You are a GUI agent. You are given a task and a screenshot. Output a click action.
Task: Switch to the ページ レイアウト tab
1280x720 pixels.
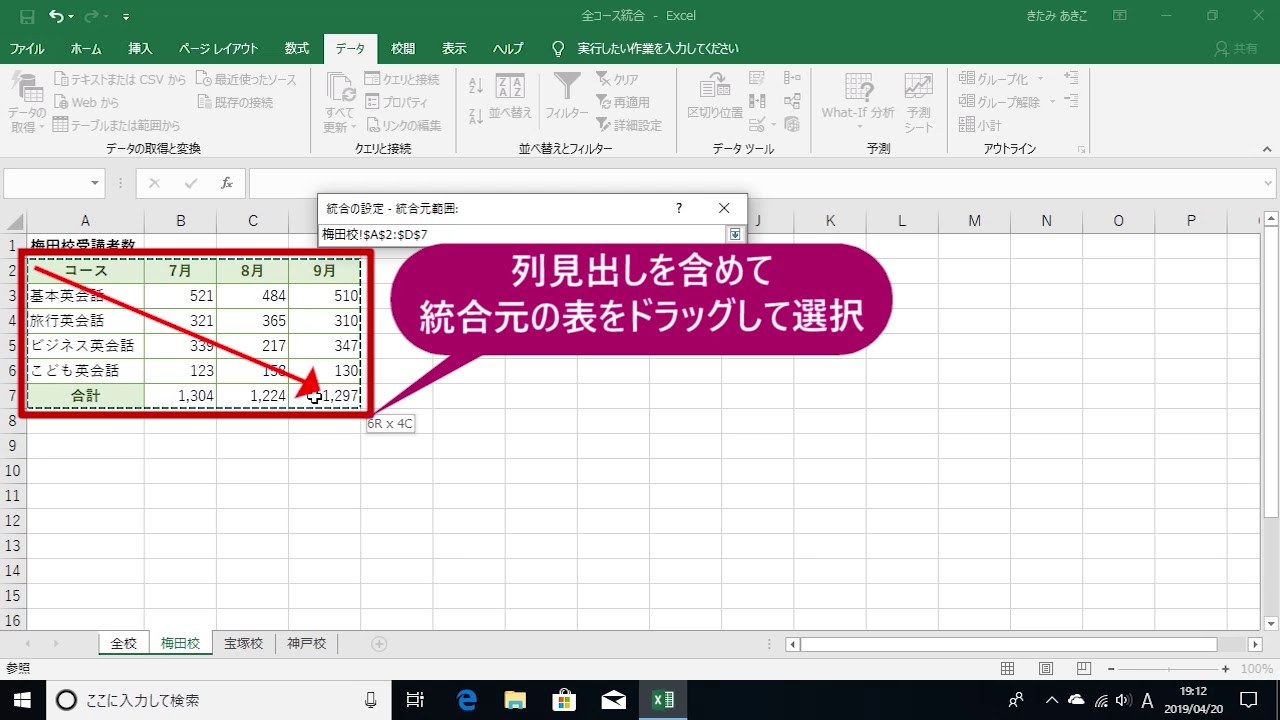(218, 49)
